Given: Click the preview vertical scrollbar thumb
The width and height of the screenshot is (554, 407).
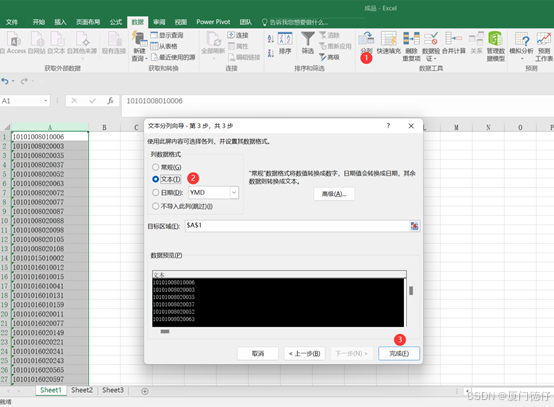Looking at the screenshot, I should coord(411,290).
